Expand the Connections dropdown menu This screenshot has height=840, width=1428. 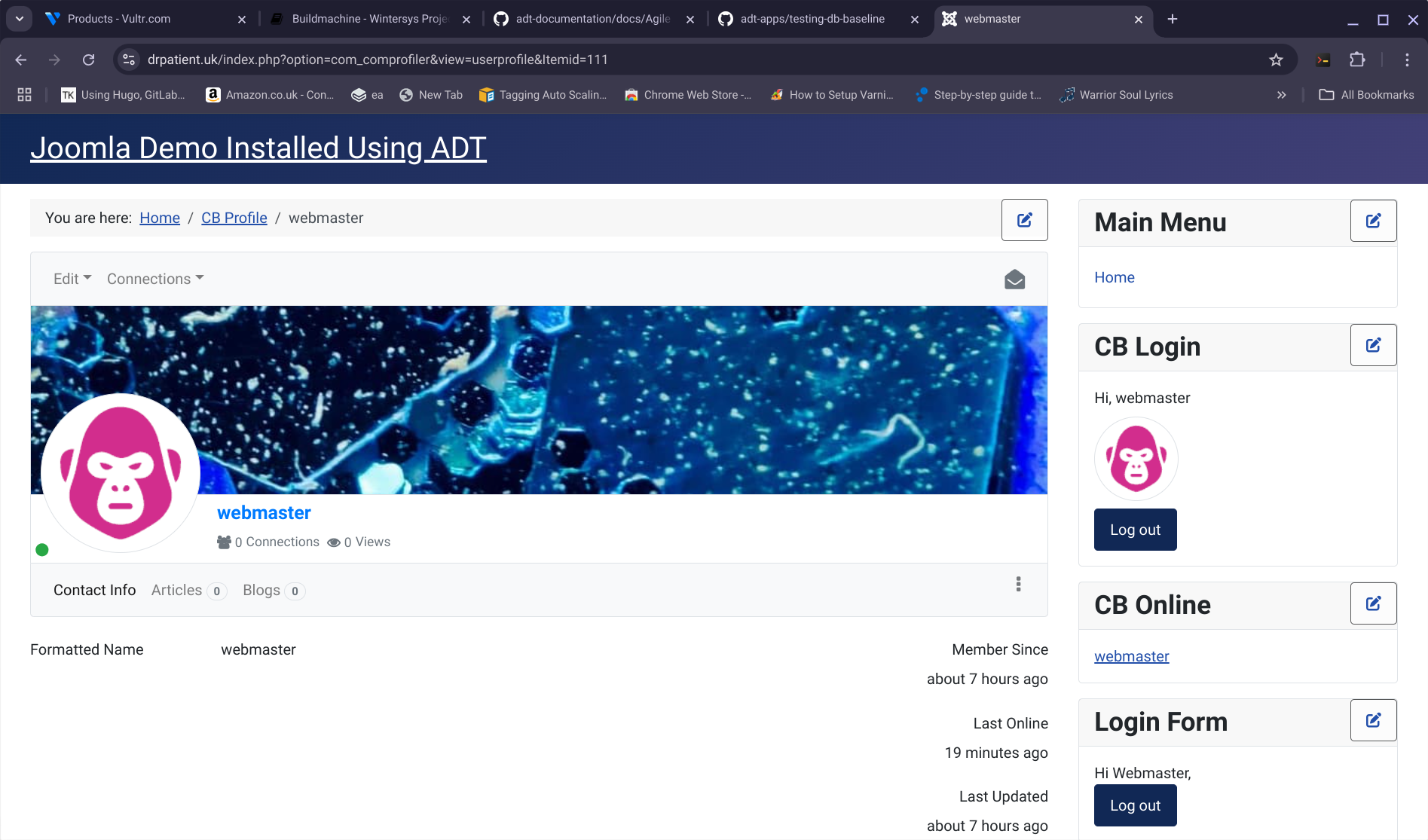(x=155, y=279)
